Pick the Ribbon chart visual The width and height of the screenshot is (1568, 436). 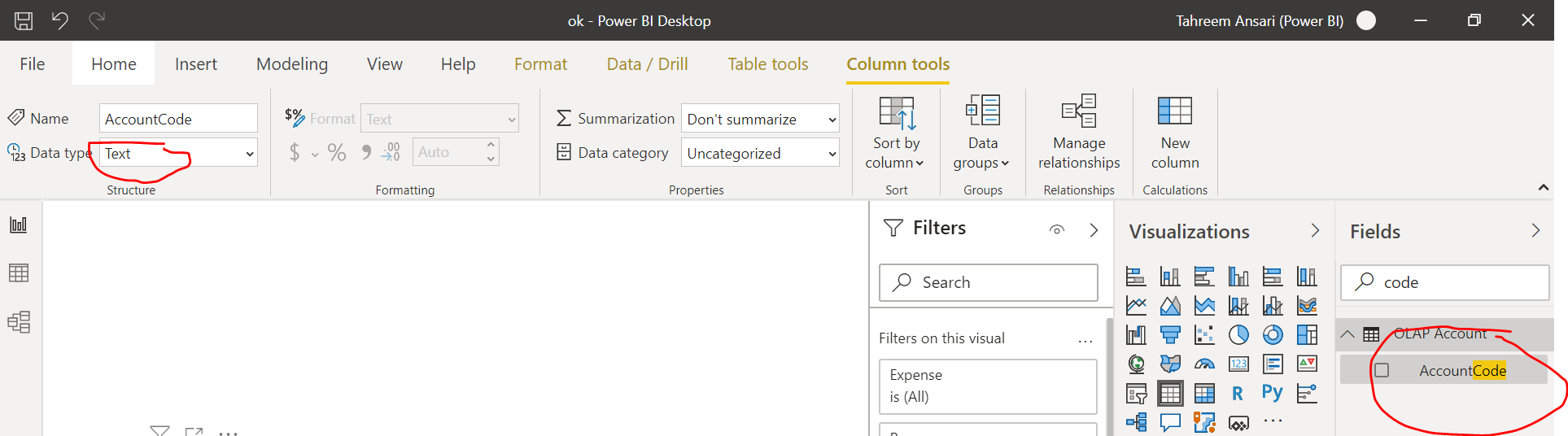1307,306
